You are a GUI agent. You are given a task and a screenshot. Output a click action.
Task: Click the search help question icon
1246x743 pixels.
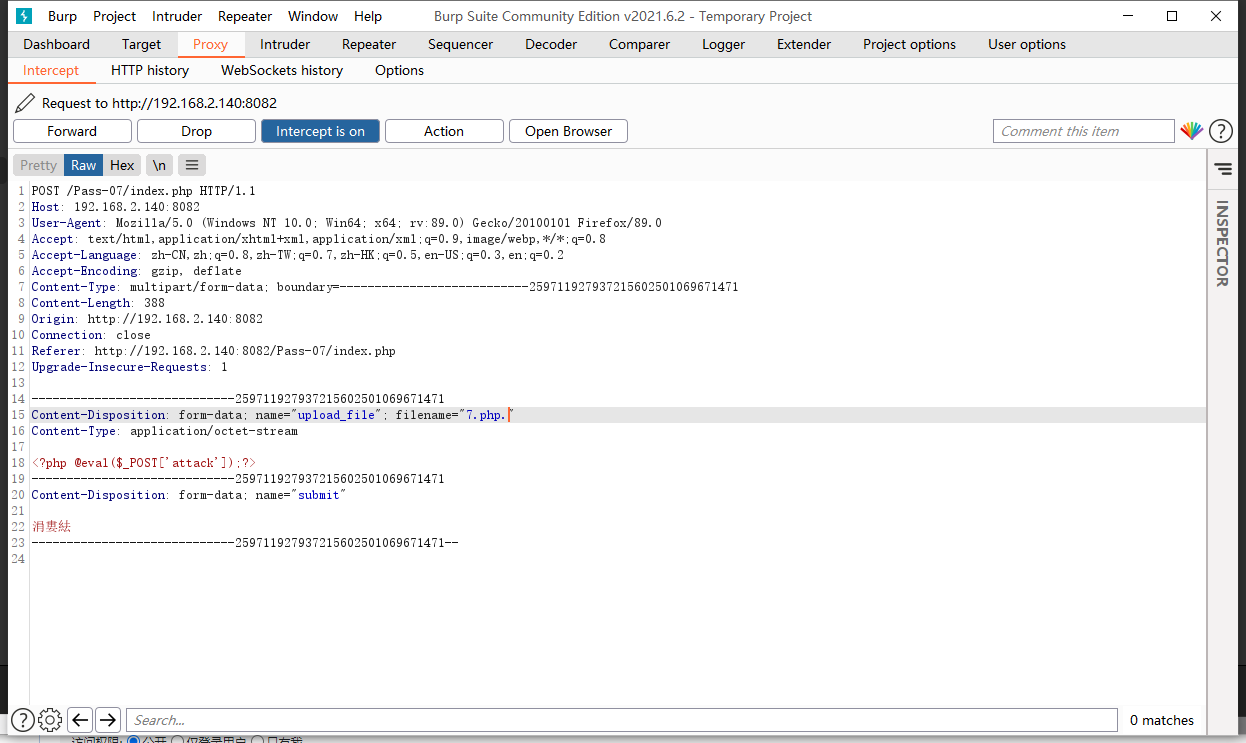[22, 719]
